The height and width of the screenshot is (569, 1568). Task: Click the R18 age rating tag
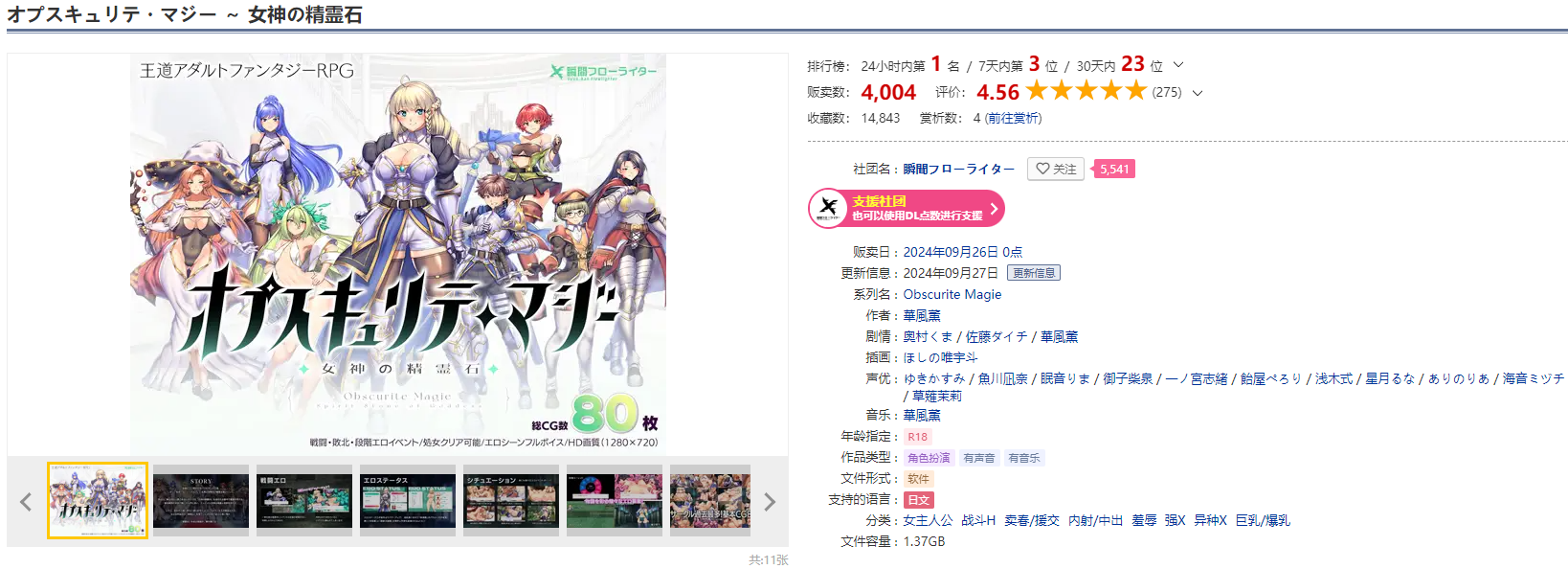918,437
